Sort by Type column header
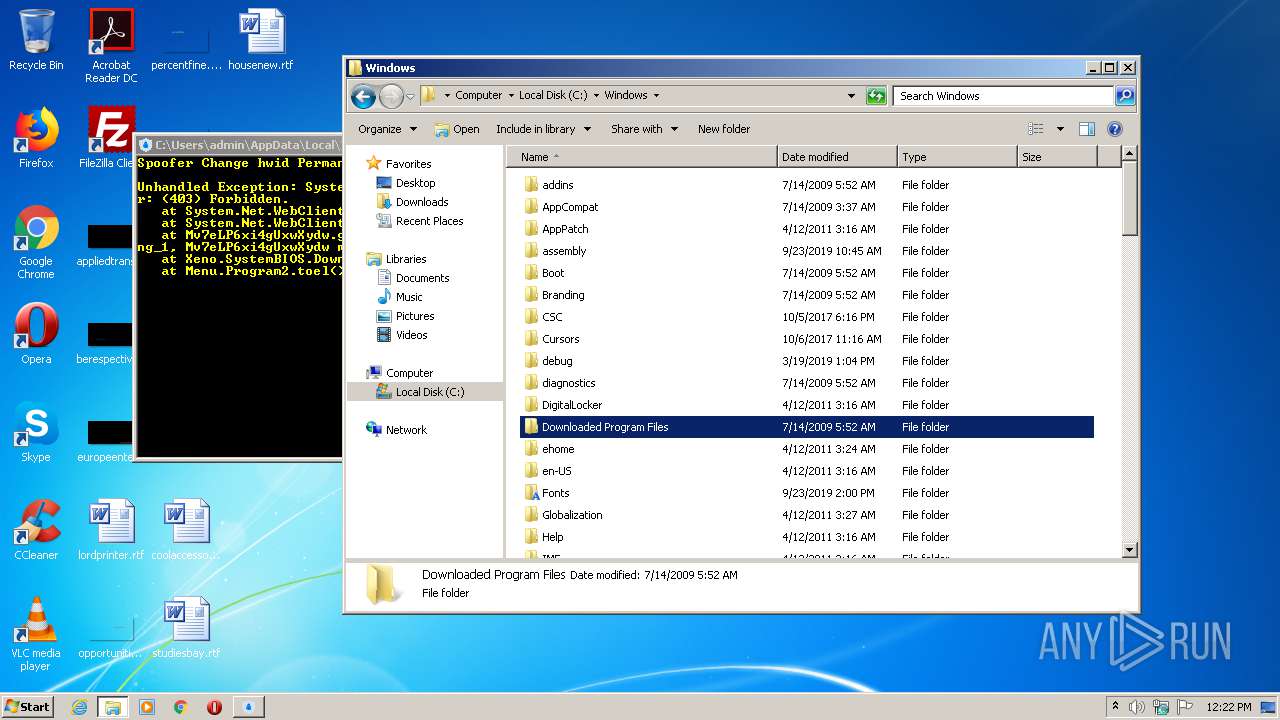 tap(957, 157)
